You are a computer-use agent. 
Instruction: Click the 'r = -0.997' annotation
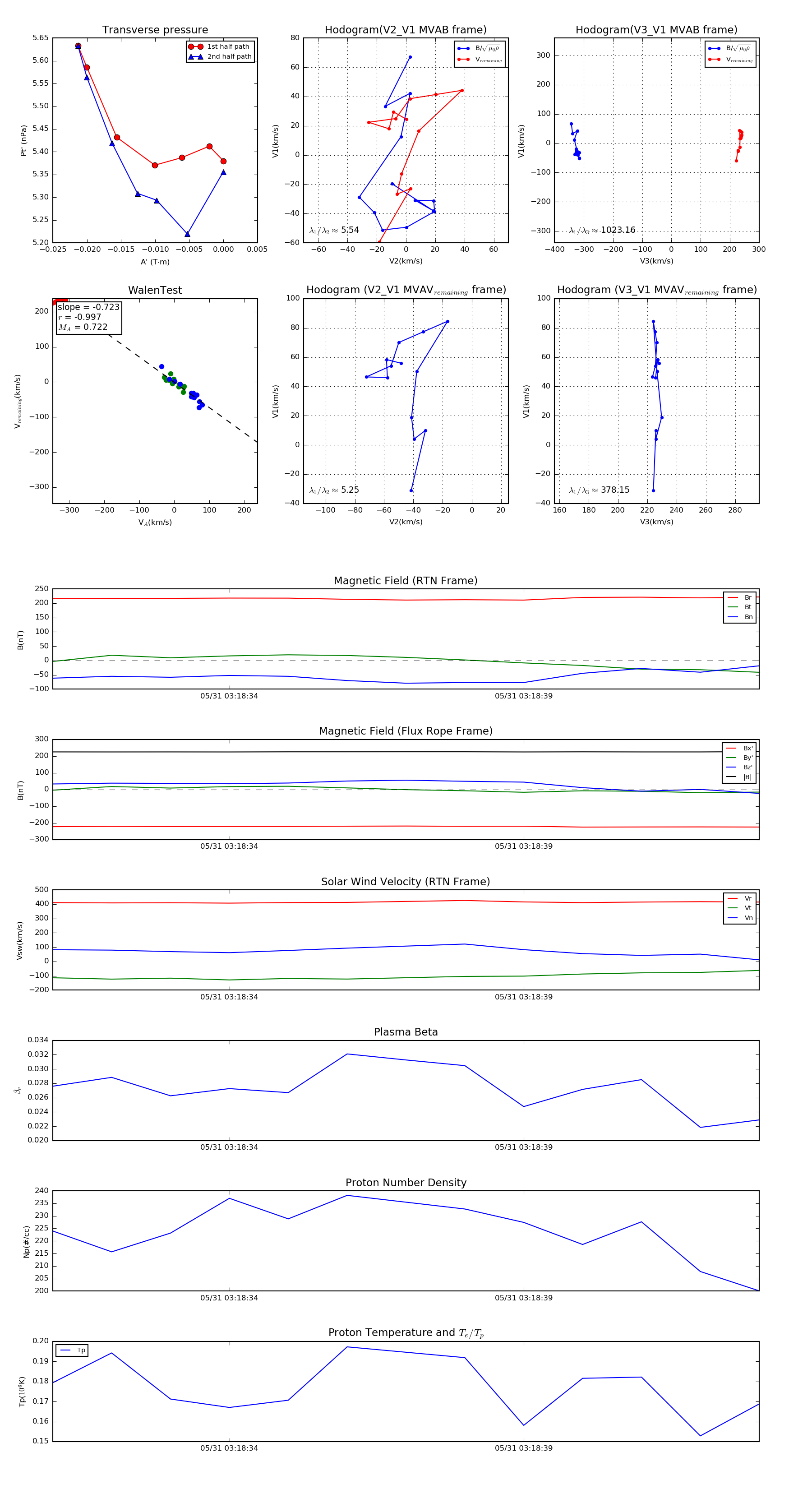pyautogui.click(x=80, y=317)
